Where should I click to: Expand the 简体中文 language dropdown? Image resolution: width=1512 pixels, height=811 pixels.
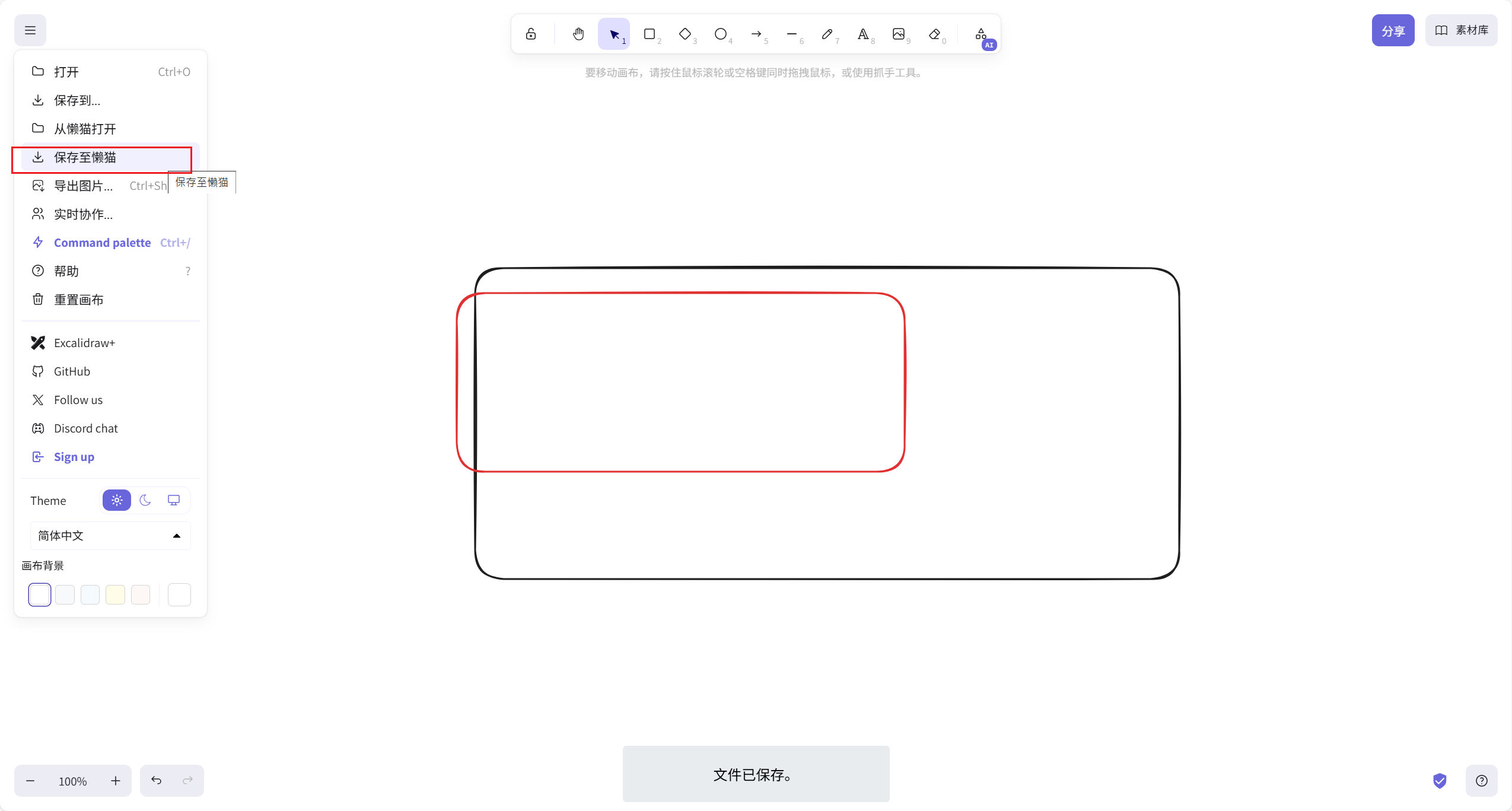[110, 536]
